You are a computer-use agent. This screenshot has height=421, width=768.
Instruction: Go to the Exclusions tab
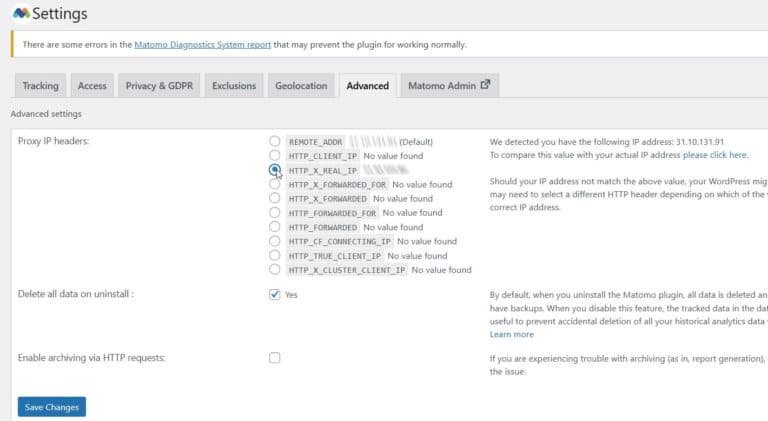coord(234,86)
